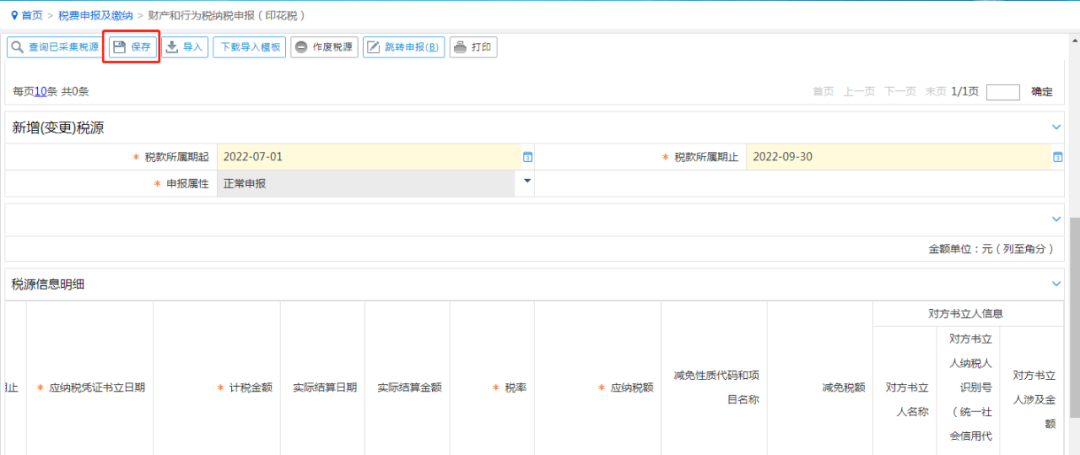Click the 跳转申报(B) button
Image resolution: width=1080 pixels, height=455 pixels.
pyautogui.click(x=404, y=47)
